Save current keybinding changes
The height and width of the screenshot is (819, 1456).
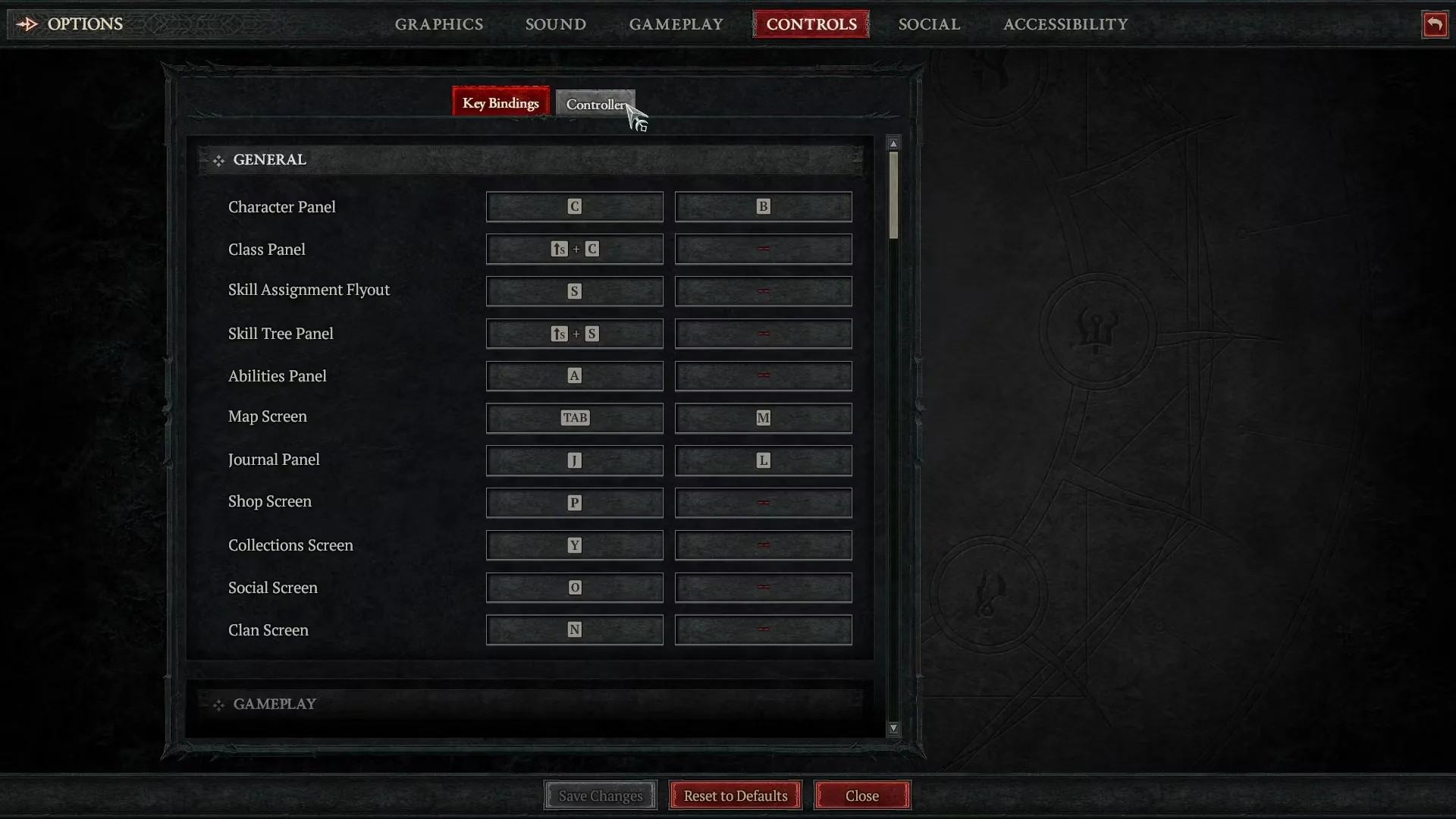point(600,795)
